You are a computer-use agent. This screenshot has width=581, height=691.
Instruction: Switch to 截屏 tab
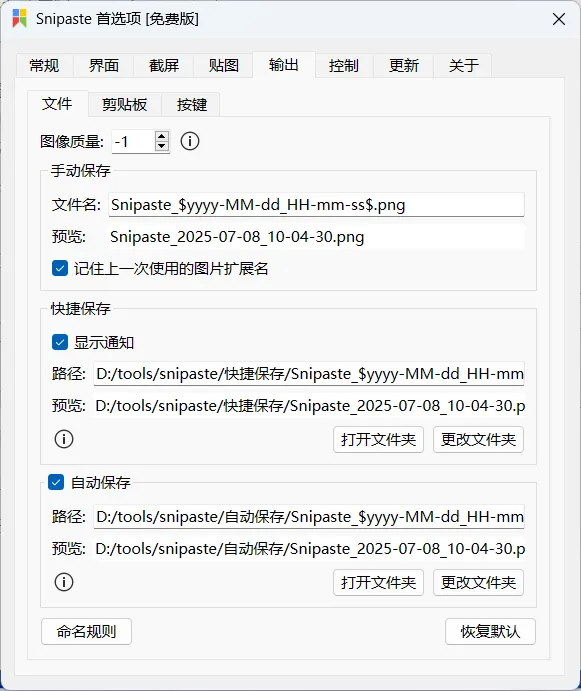164,66
